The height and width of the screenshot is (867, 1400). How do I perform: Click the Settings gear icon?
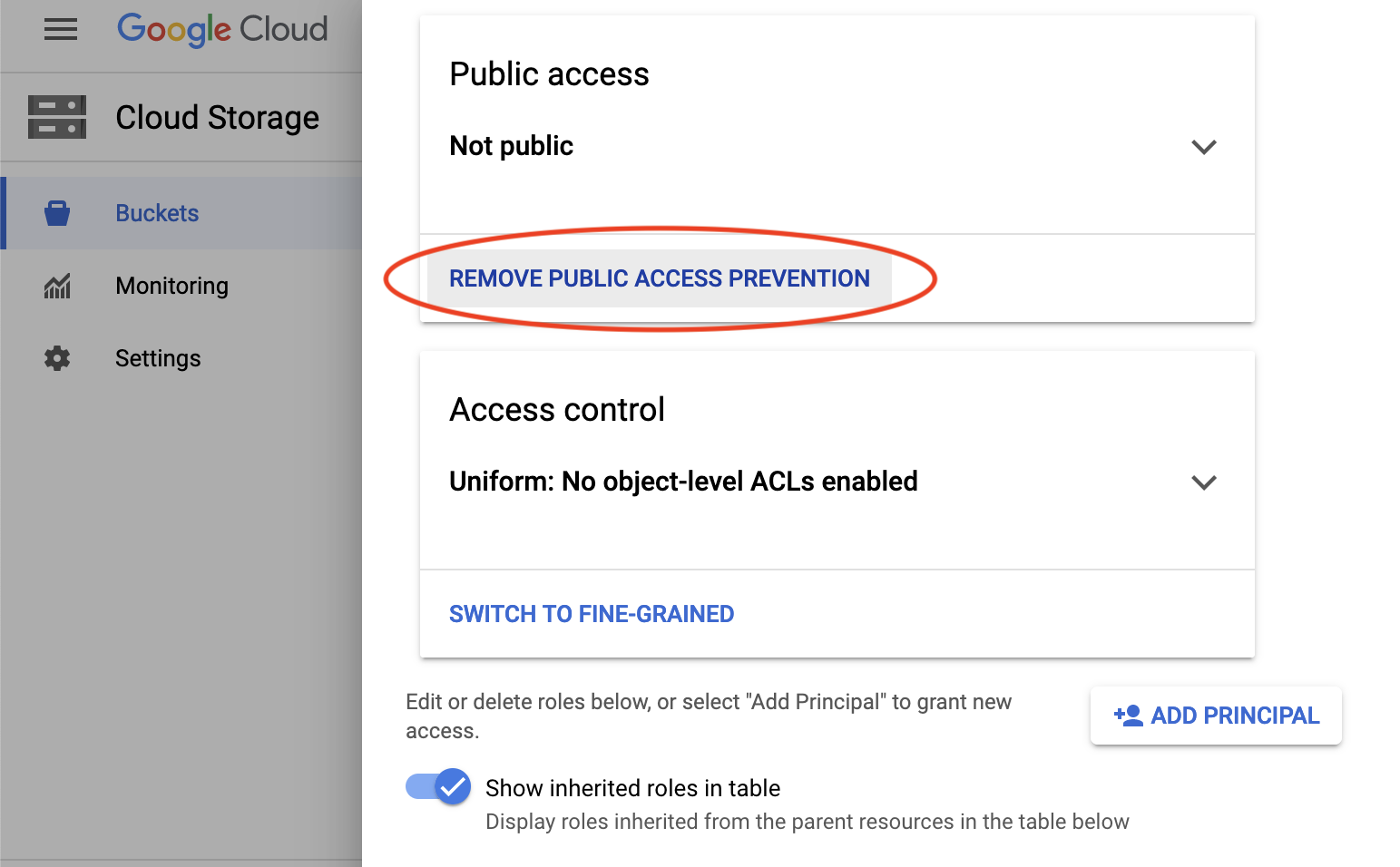(x=57, y=358)
